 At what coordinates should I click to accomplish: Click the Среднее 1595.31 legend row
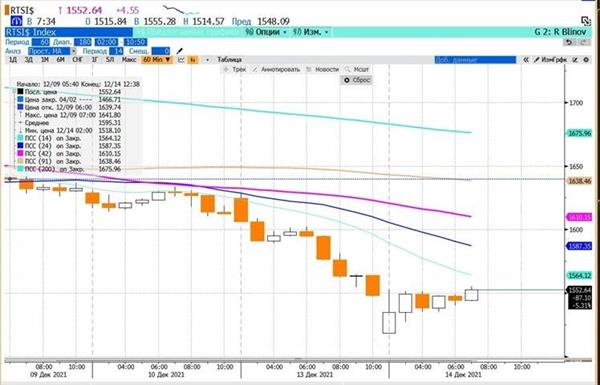(x=69, y=123)
